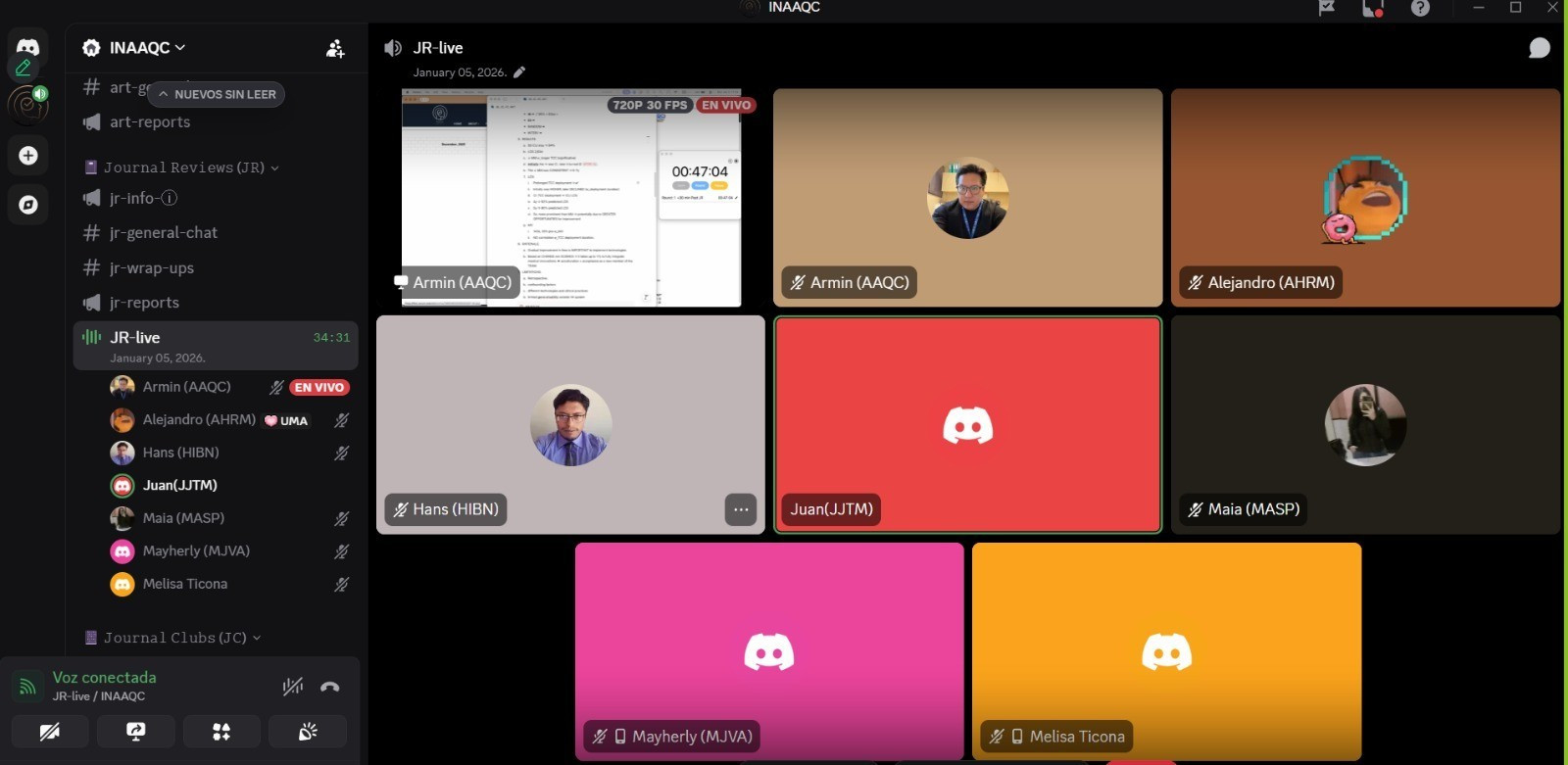Screen dimensions: 1568x765
Task: Open the Activities launcher icon
Action: [221, 732]
